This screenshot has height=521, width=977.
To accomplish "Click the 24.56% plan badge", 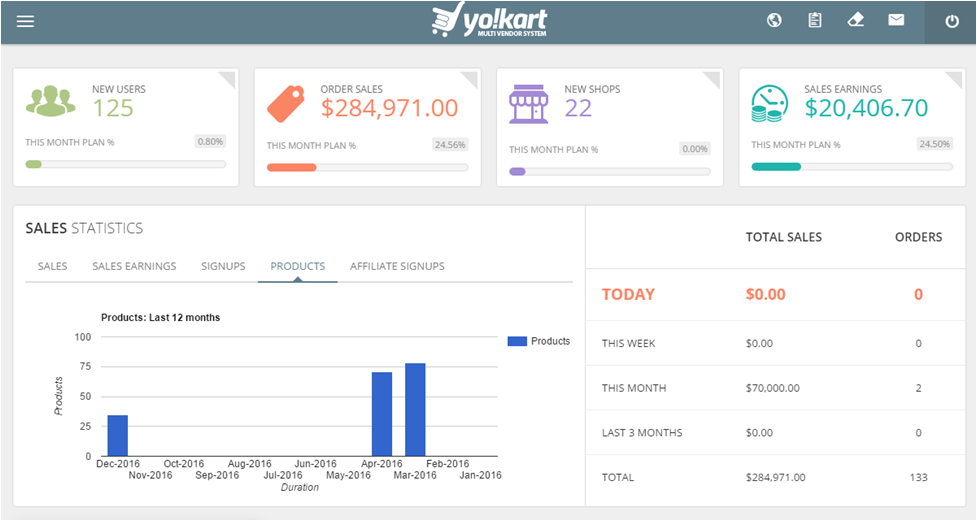I will coord(450,145).
